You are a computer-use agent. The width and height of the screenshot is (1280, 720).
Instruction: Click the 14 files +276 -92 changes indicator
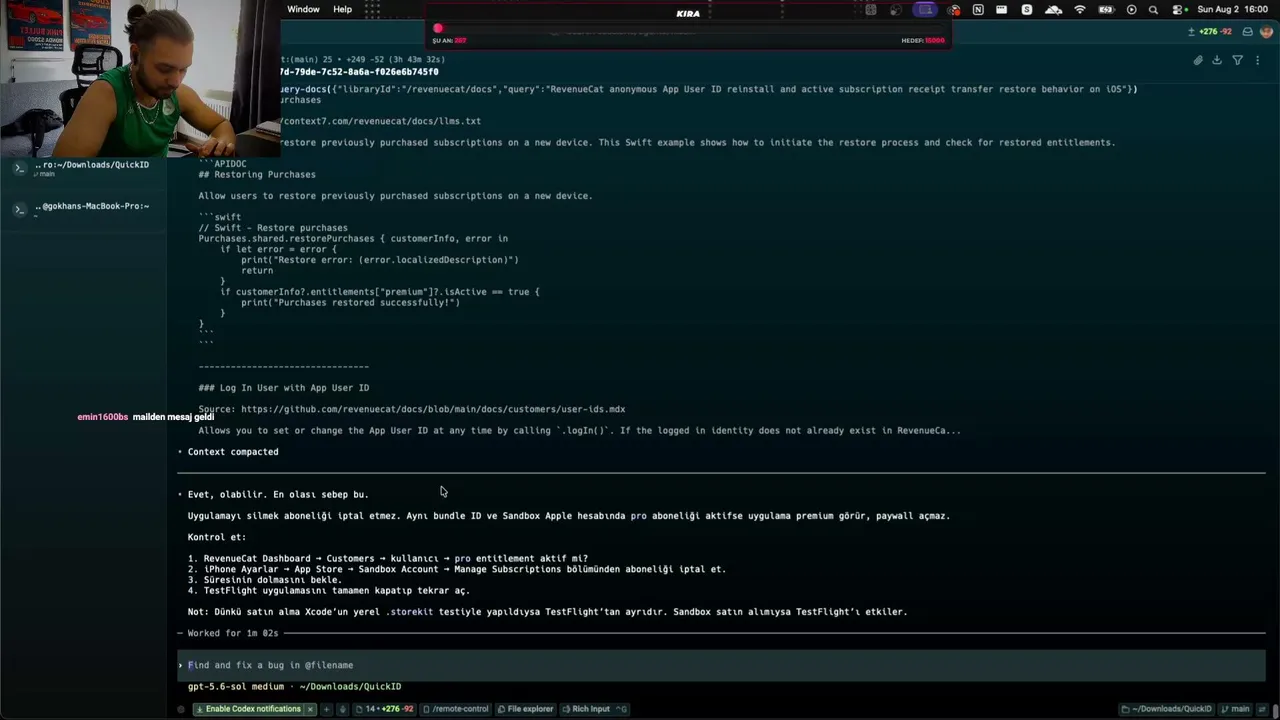tap(384, 709)
